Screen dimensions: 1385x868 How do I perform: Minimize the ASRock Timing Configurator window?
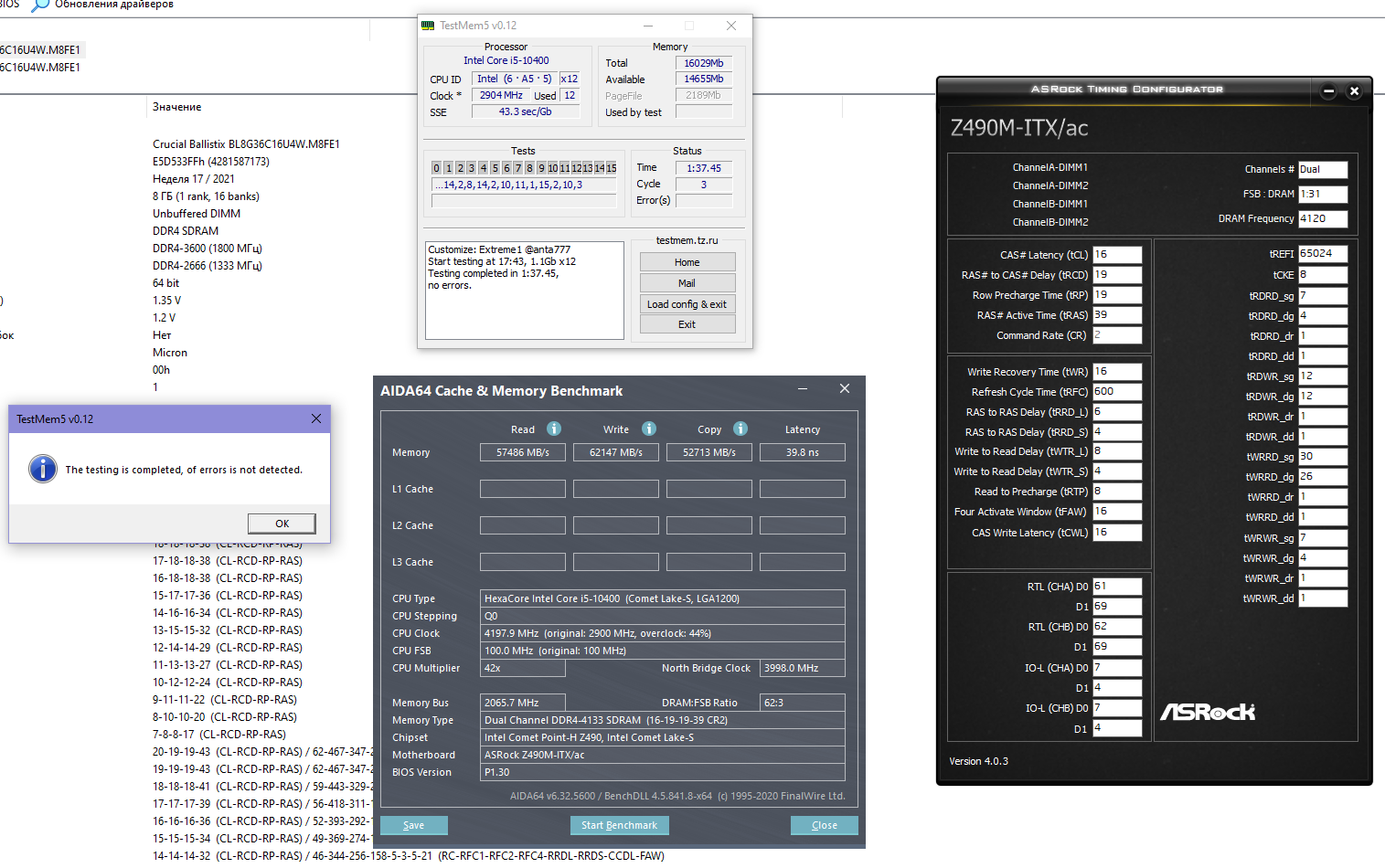point(1329,90)
